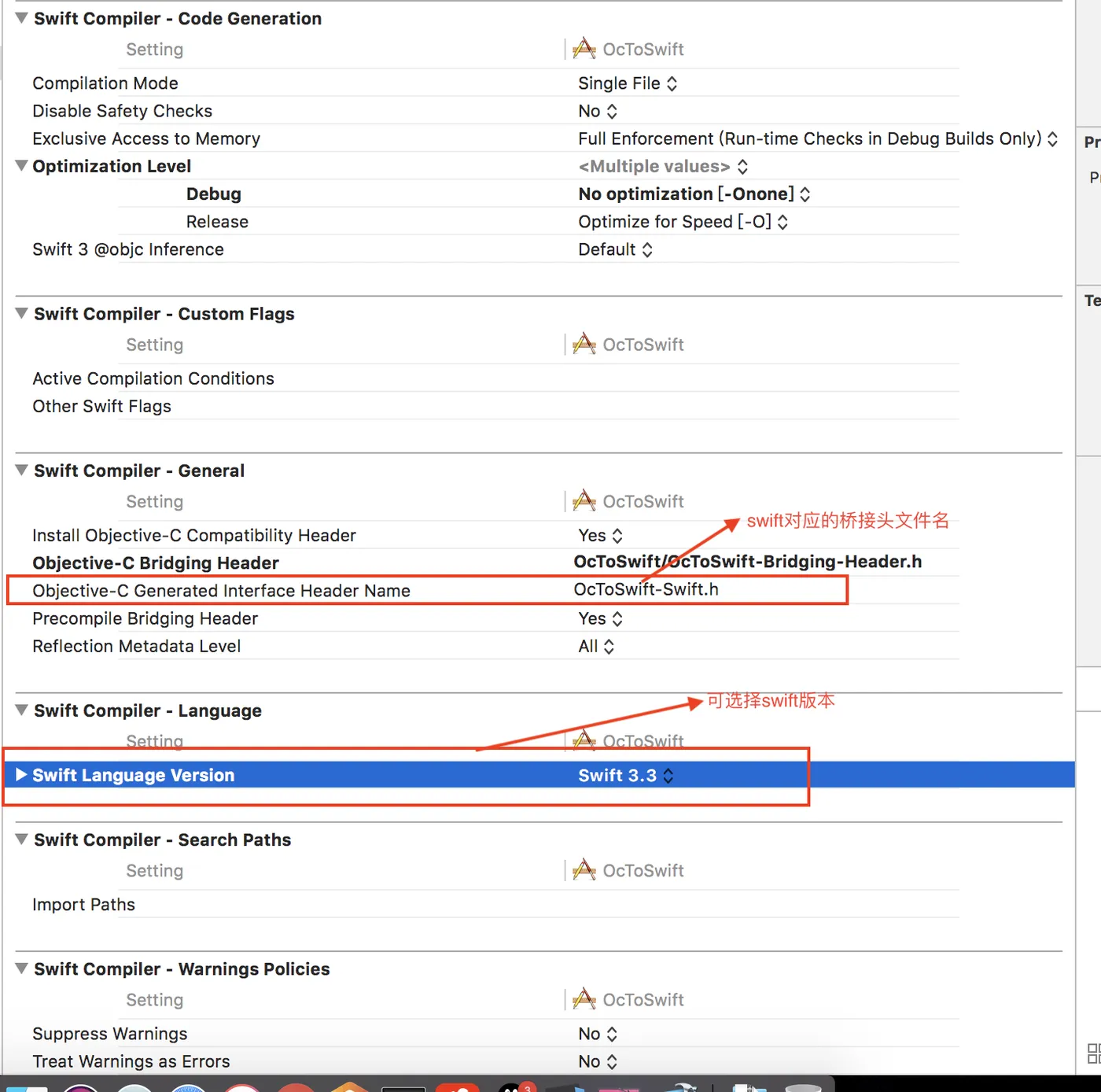Expand the Swift Language Version row
The image size is (1101, 1092).
[22, 775]
